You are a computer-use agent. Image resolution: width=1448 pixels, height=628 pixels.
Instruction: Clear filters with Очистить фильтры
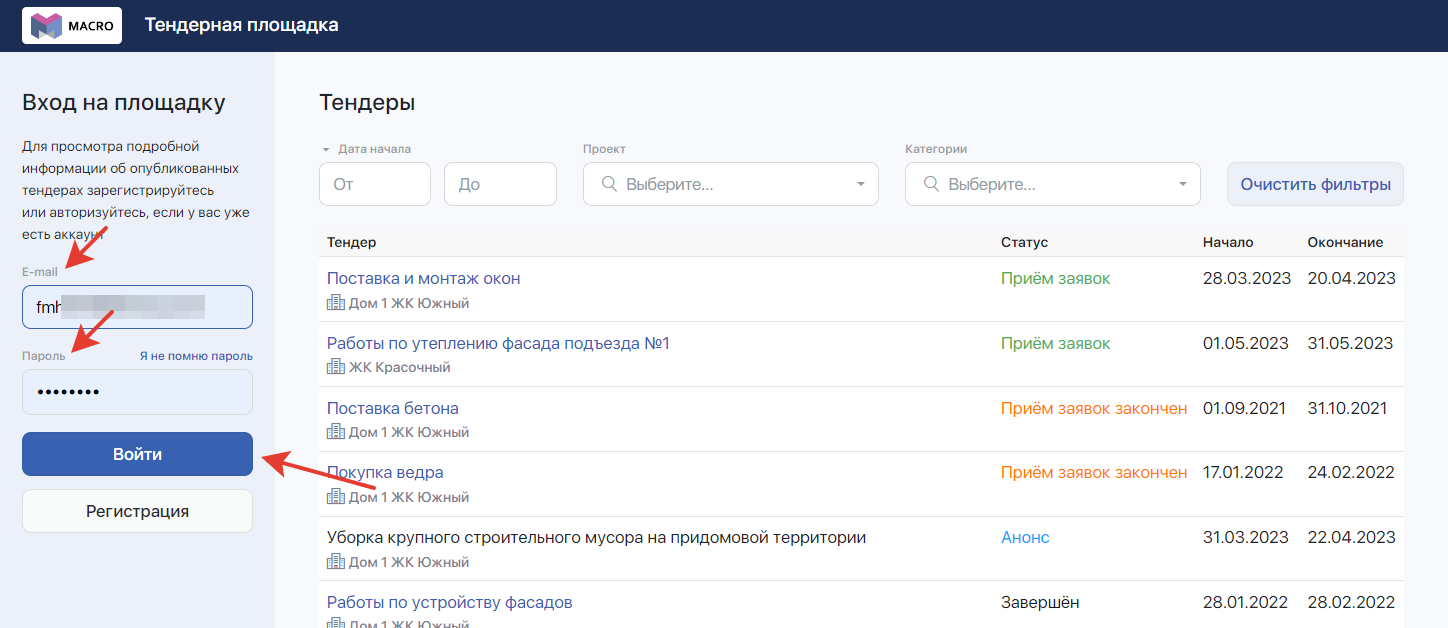[x=1315, y=184]
